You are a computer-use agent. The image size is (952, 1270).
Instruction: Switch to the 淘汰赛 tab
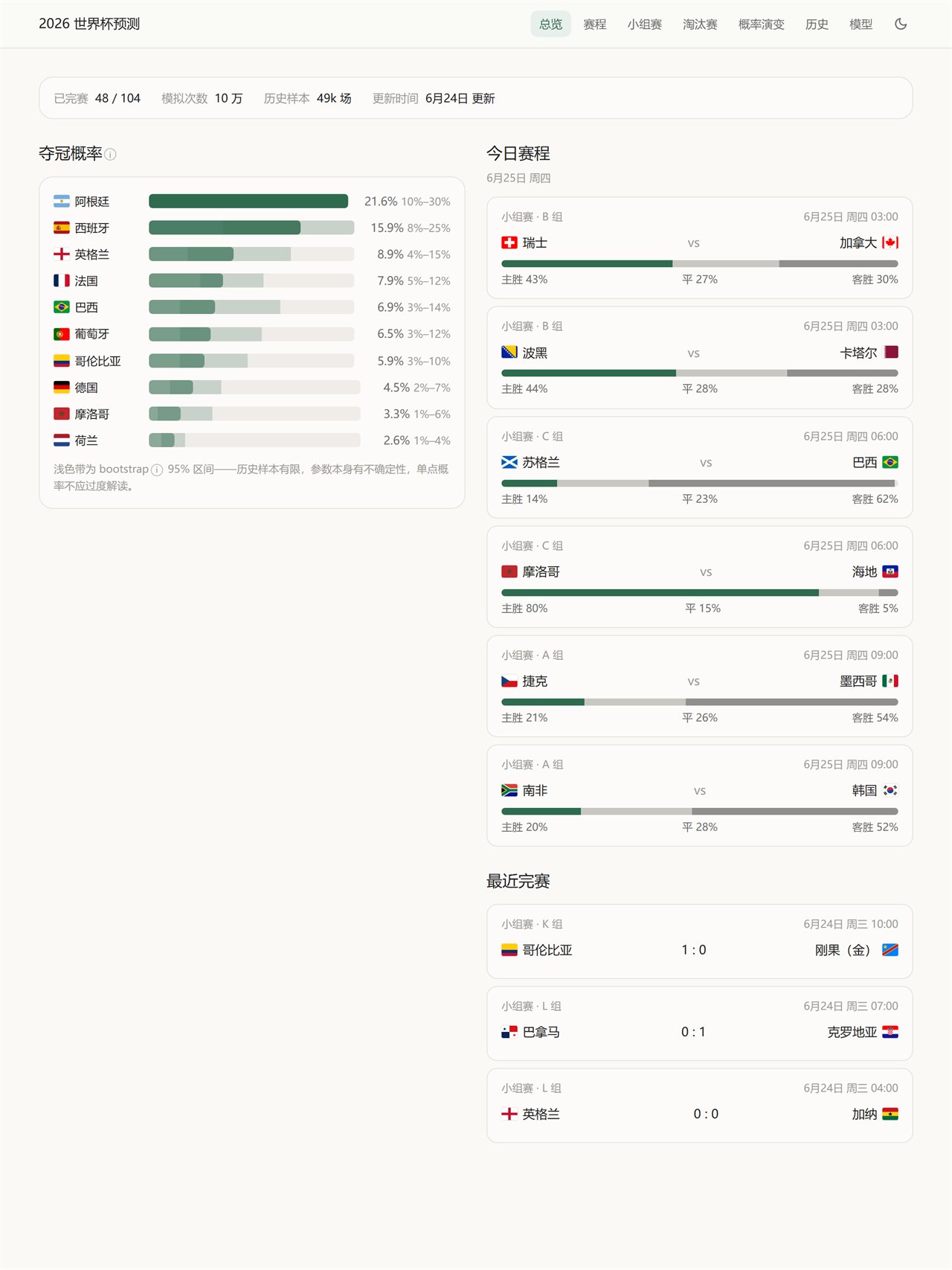700,24
